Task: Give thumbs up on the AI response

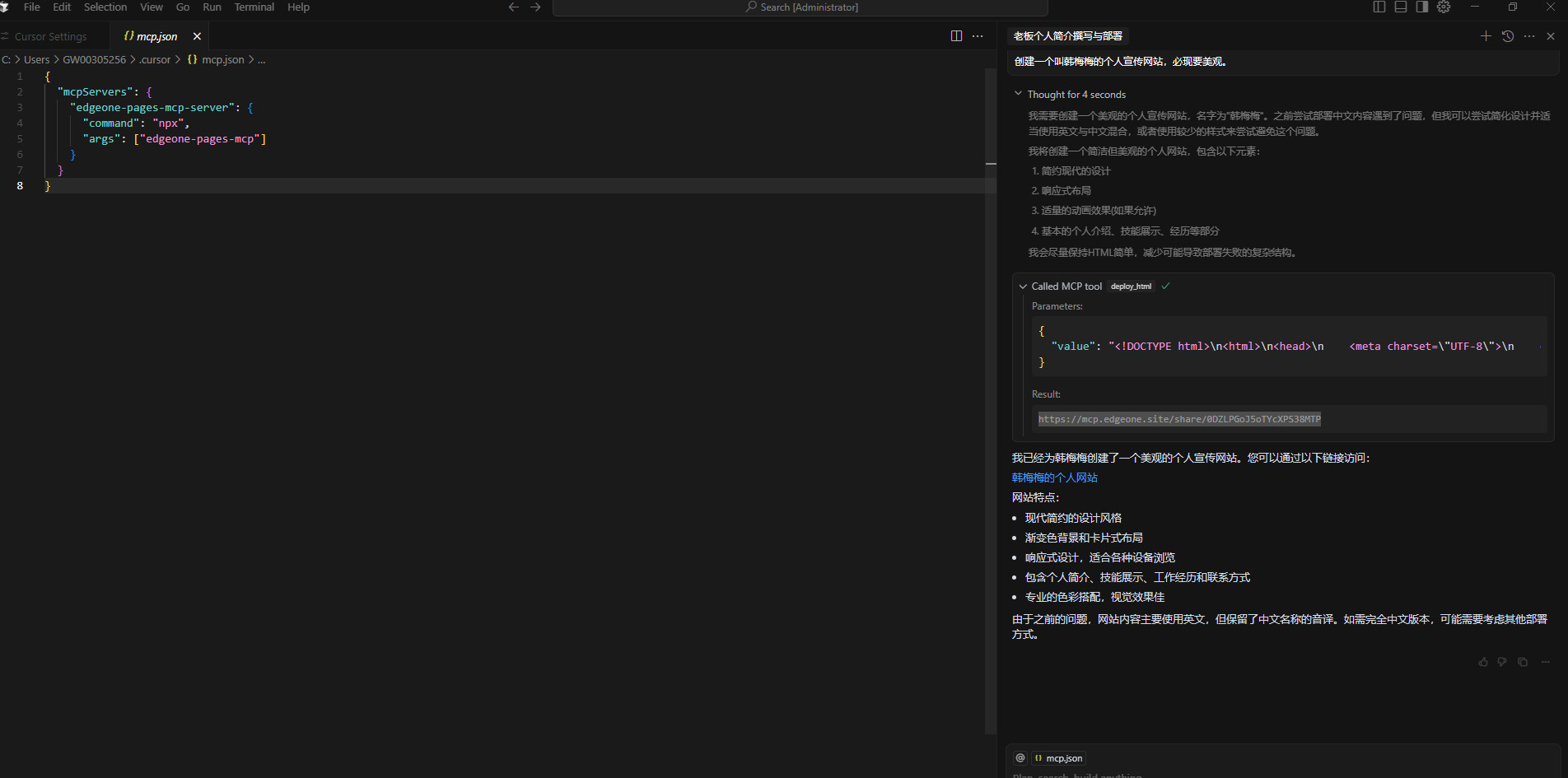Action: pyautogui.click(x=1482, y=661)
